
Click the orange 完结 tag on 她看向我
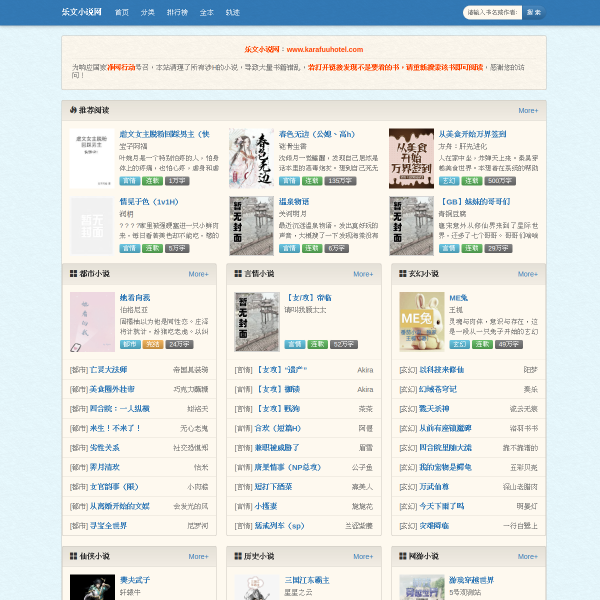click(x=153, y=344)
